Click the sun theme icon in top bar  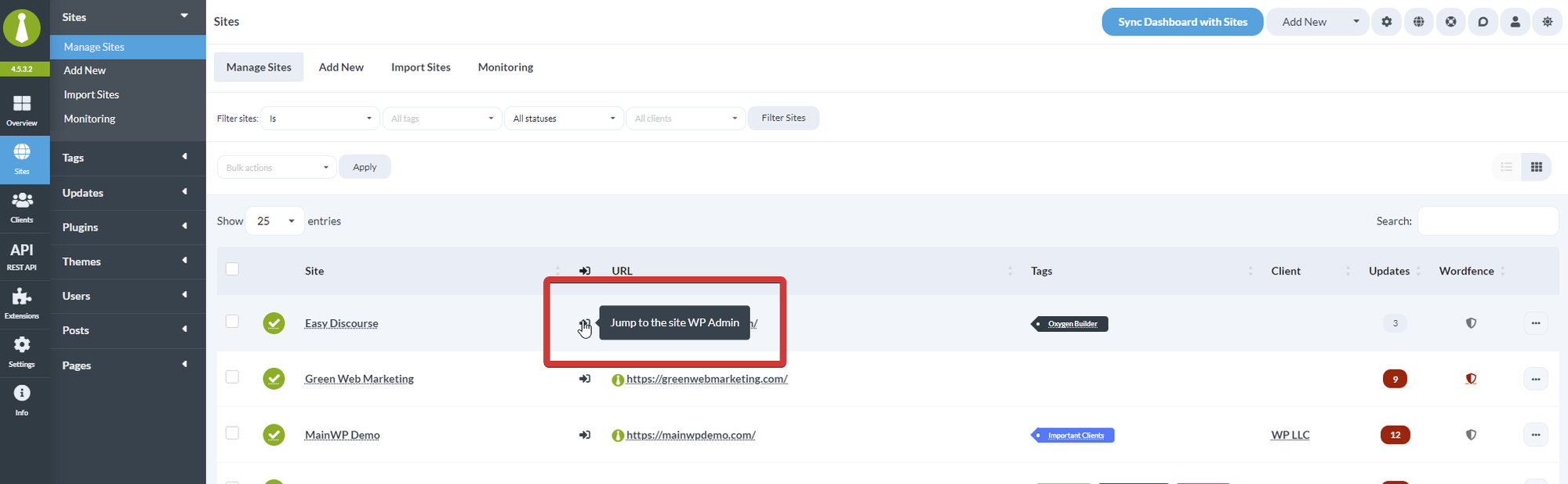click(1548, 22)
